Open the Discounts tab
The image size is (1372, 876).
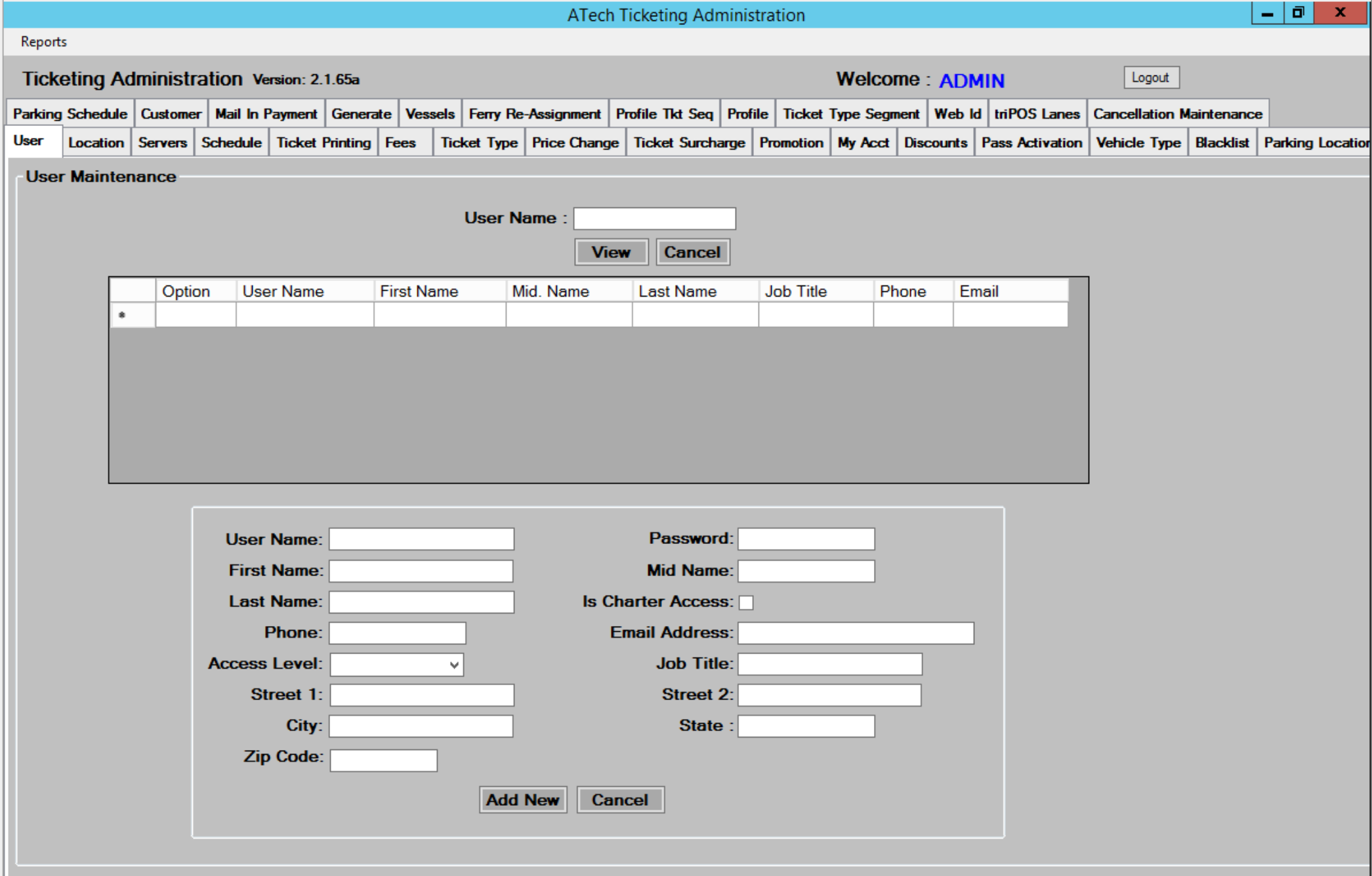936,142
